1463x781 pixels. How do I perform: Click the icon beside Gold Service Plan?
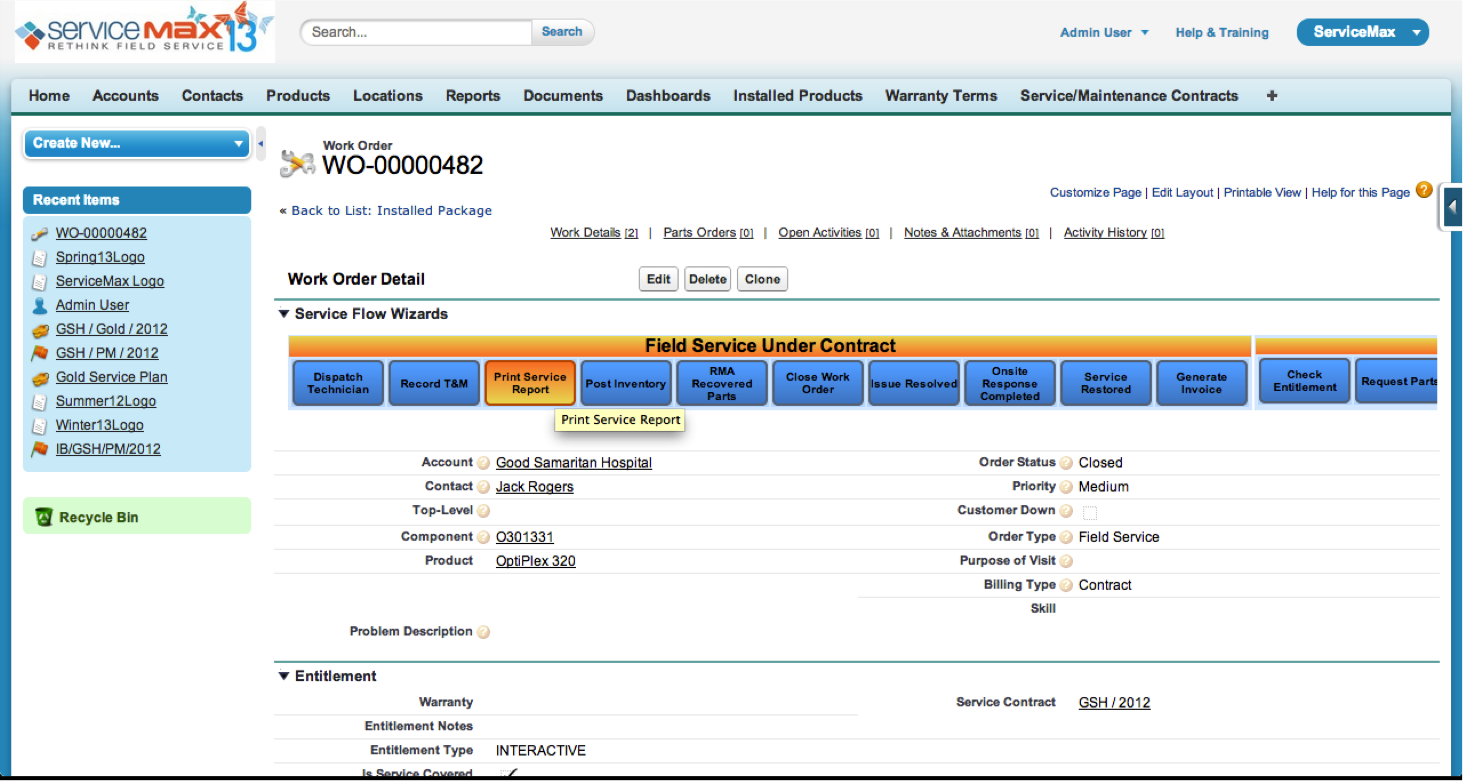pos(39,377)
